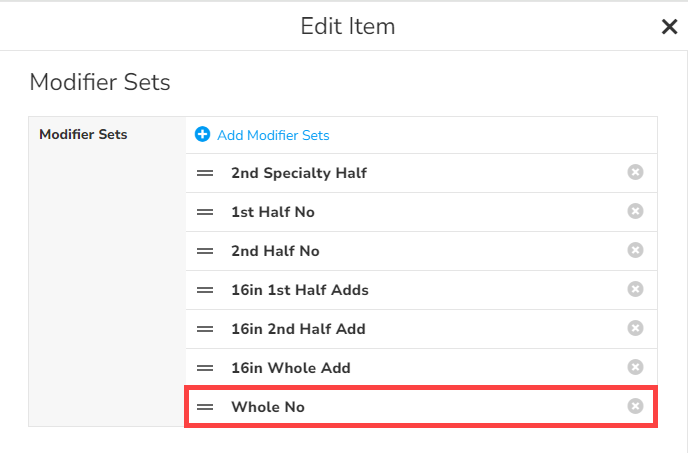
Task: Grab drag handle of 16in 1st Half Adds
Action: 205,290
